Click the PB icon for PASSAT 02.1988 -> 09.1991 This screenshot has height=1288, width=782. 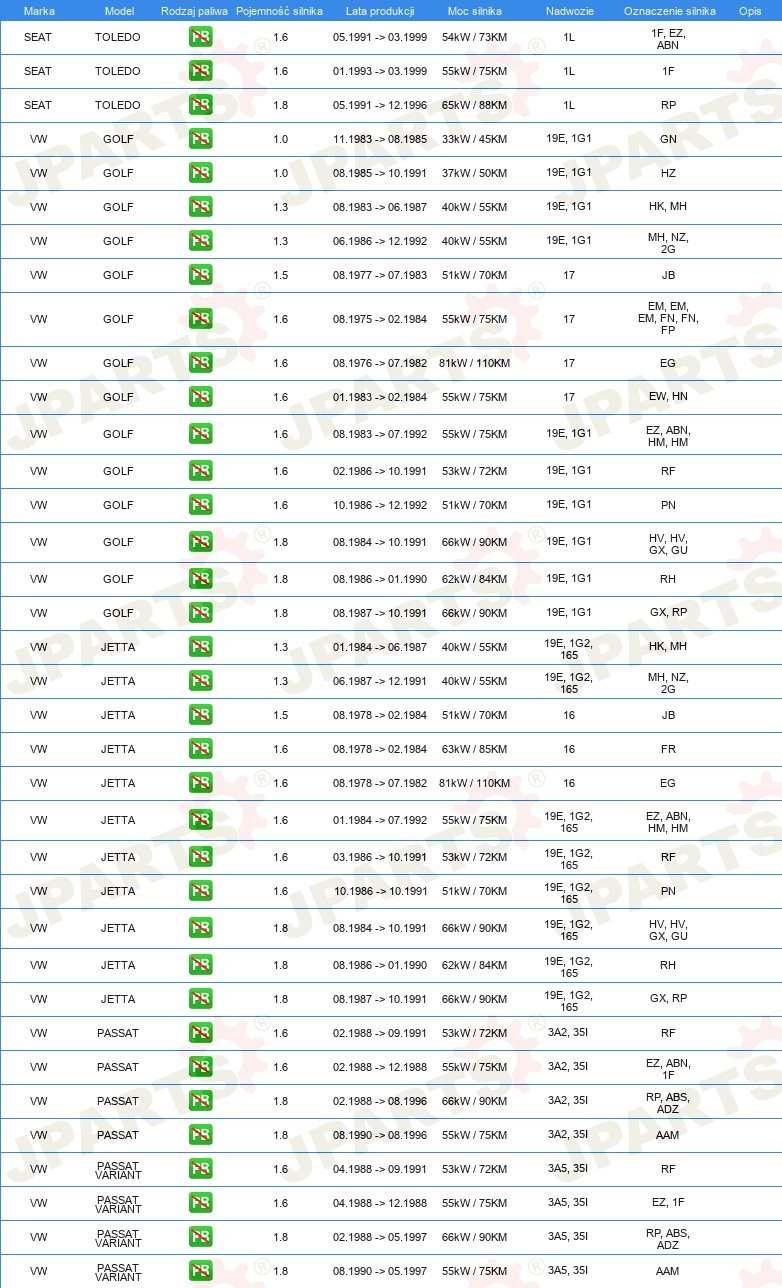click(200, 1033)
